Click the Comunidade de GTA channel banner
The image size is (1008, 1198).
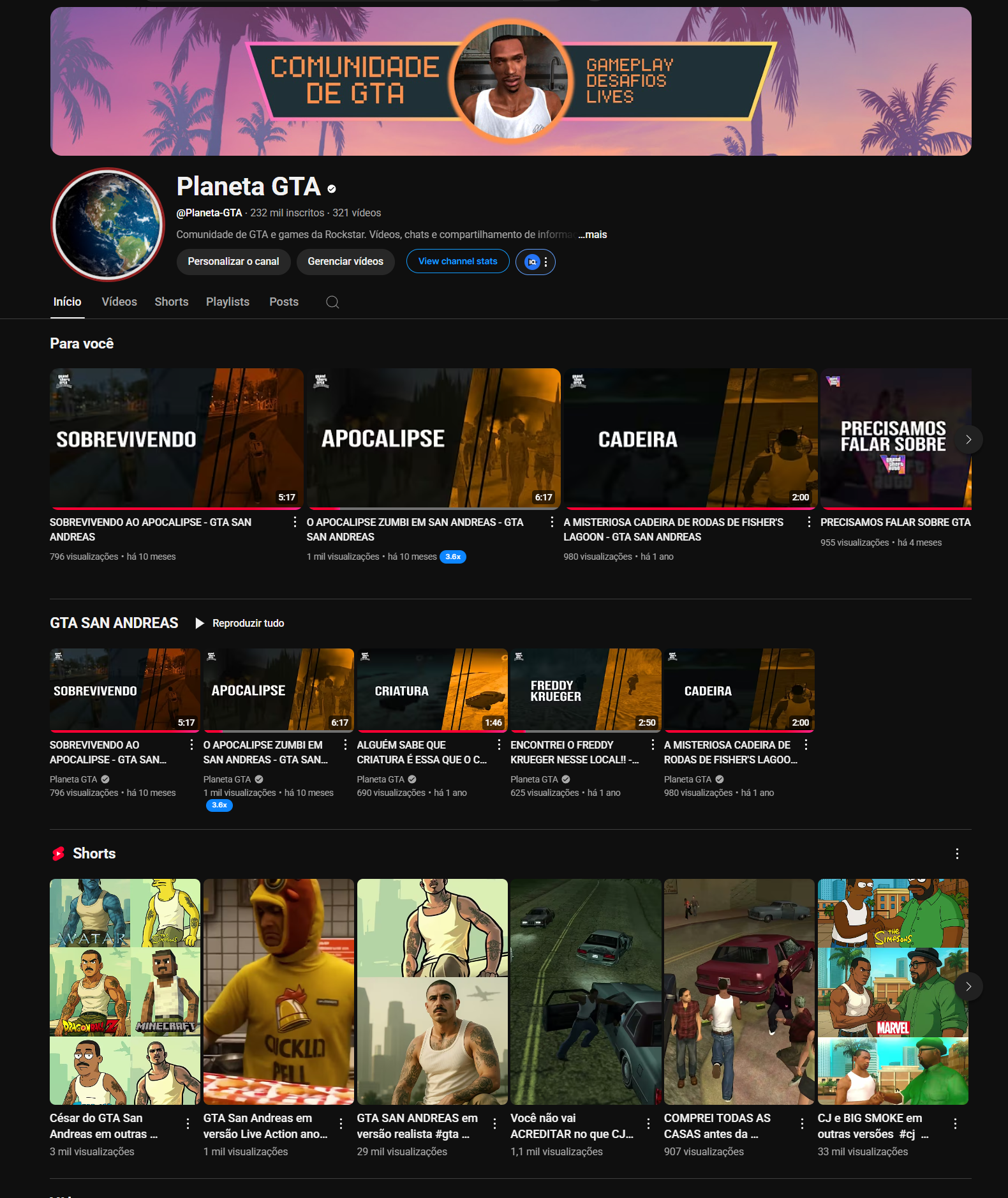[x=511, y=81]
